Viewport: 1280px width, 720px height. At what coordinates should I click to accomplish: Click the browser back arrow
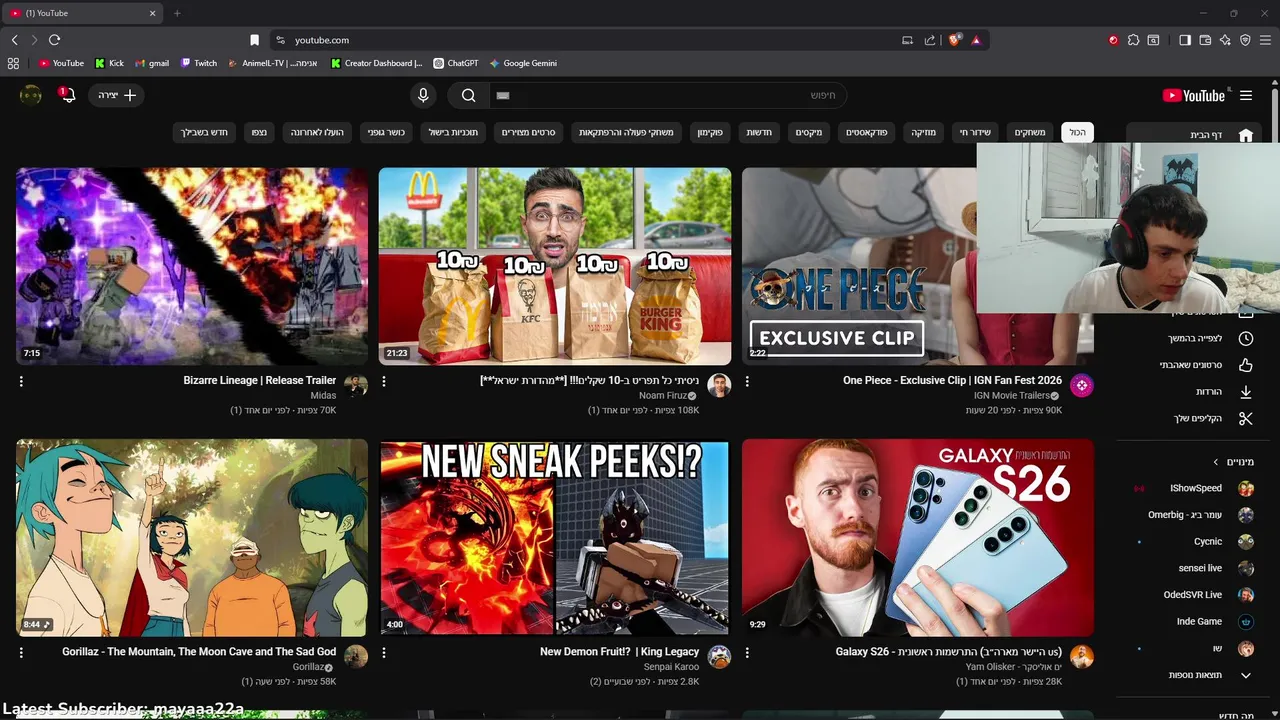click(14, 40)
